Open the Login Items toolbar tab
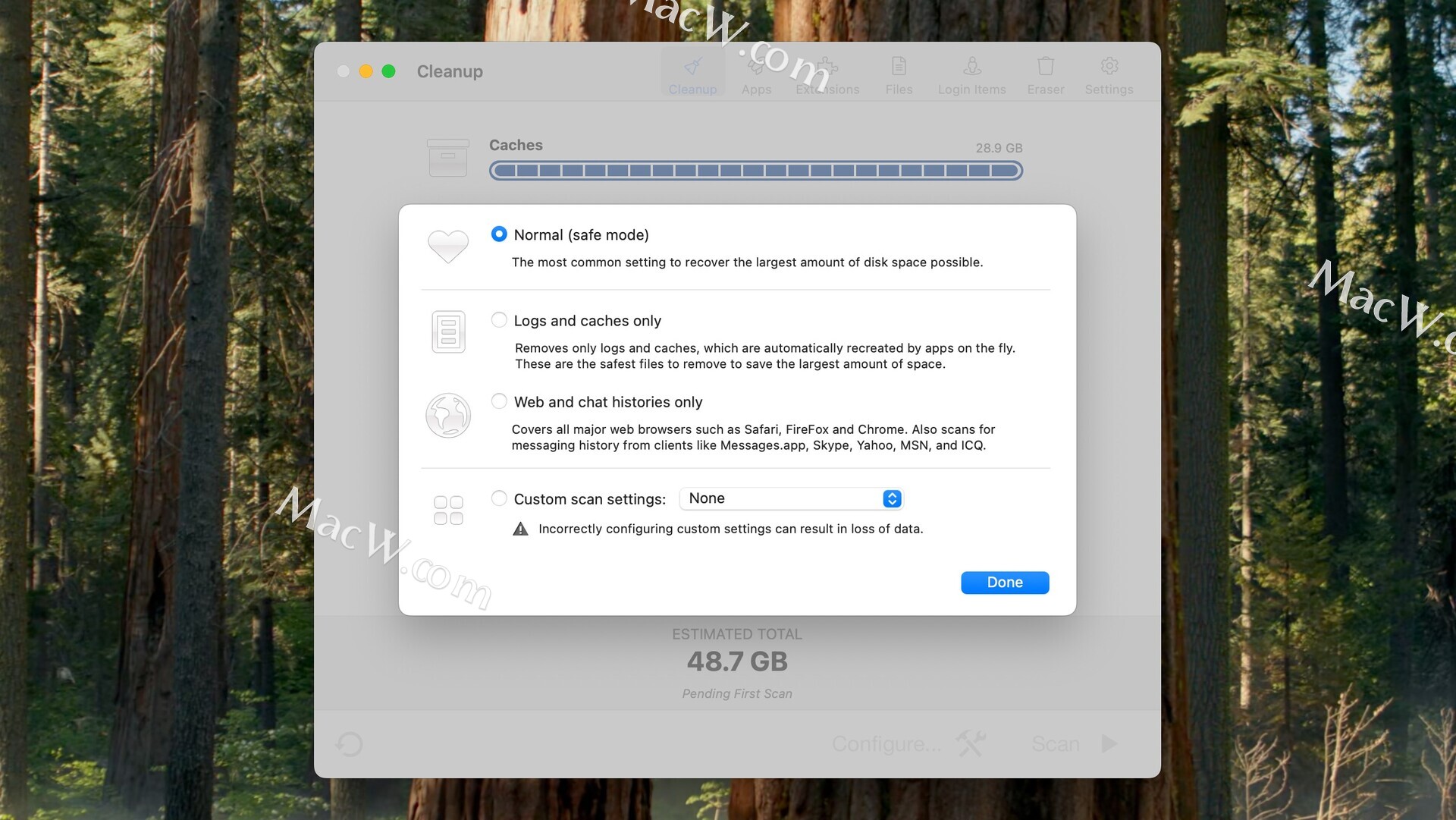The image size is (1456, 820). pyautogui.click(x=971, y=75)
